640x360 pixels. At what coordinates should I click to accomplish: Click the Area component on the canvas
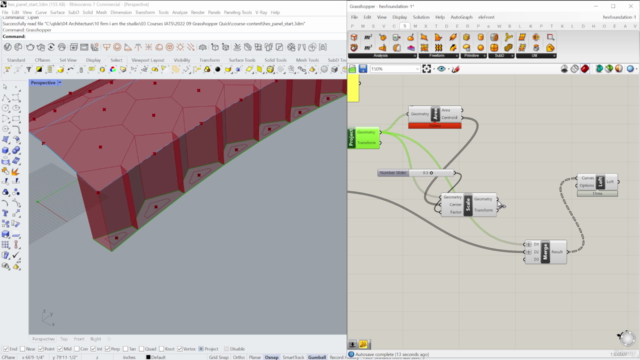(435, 114)
